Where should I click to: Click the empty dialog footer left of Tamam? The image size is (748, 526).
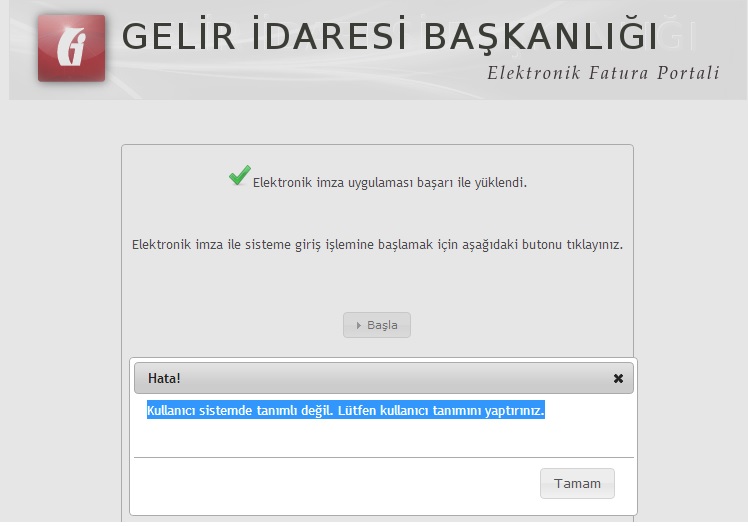[330, 484]
